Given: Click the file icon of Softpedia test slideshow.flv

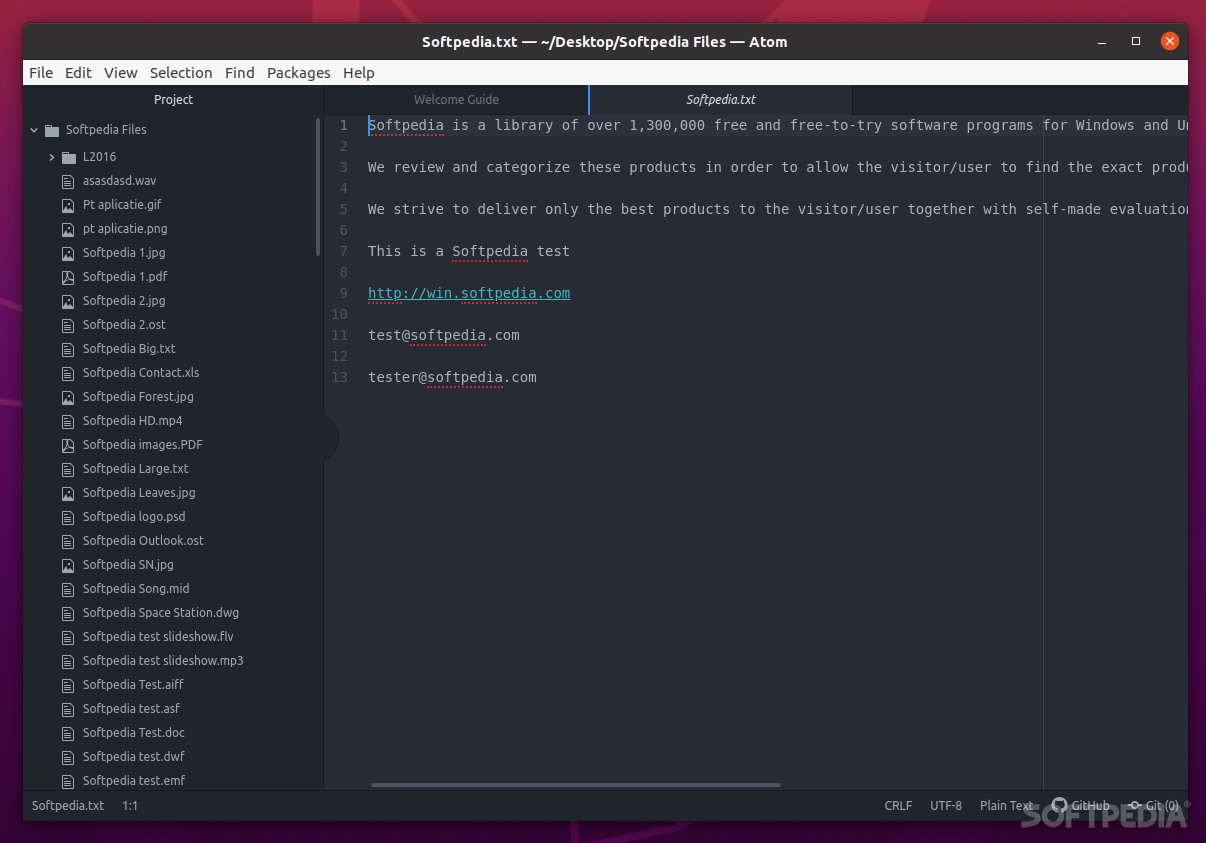Looking at the screenshot, I should click(x=68, y=637).
